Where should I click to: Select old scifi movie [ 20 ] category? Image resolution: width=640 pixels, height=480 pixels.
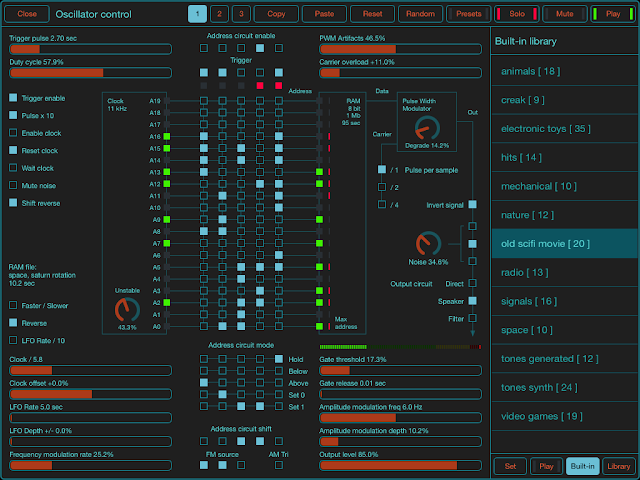click(x=565, y=244)
